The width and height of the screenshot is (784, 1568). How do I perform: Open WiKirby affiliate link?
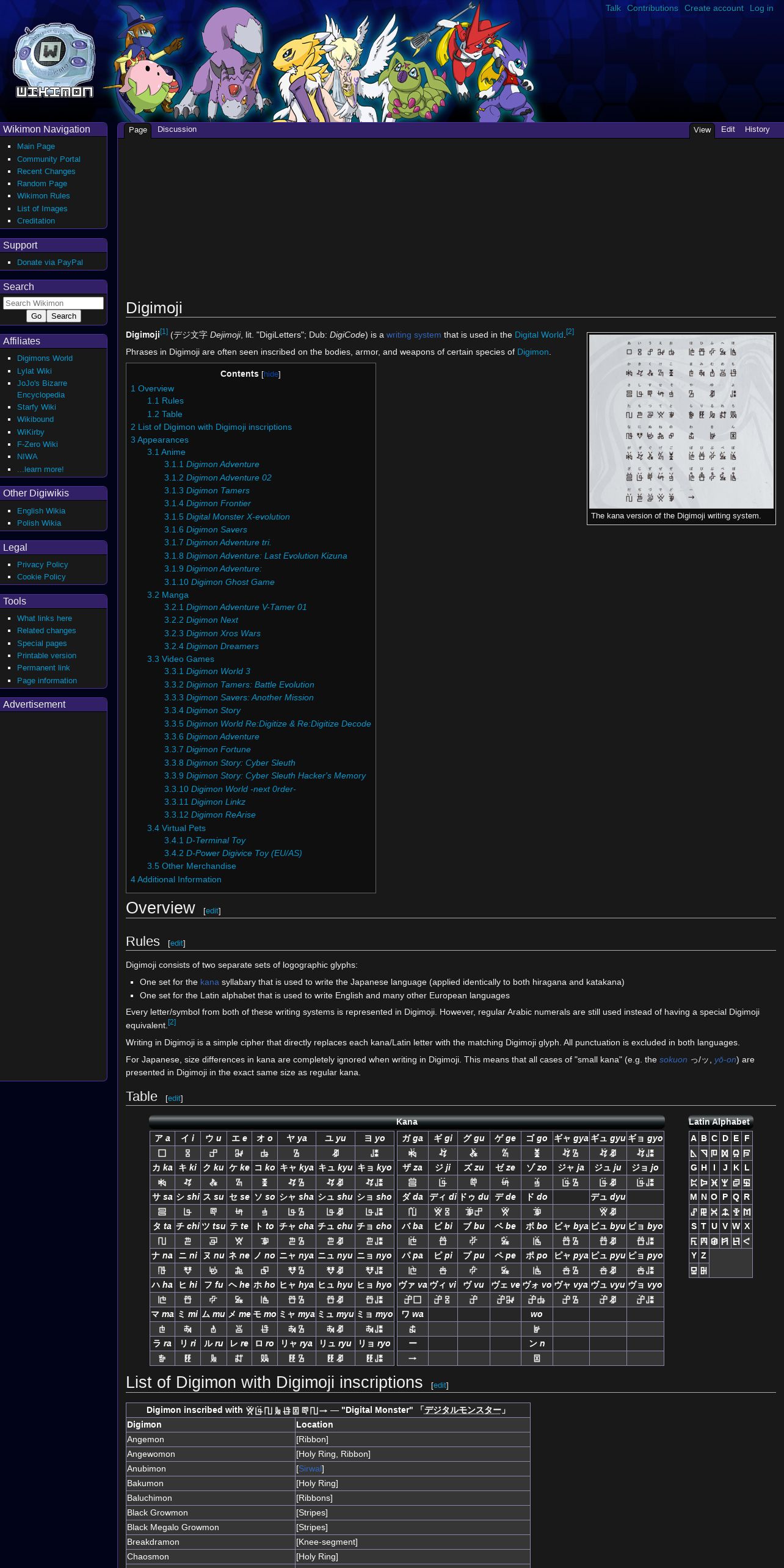coord(31,432)
